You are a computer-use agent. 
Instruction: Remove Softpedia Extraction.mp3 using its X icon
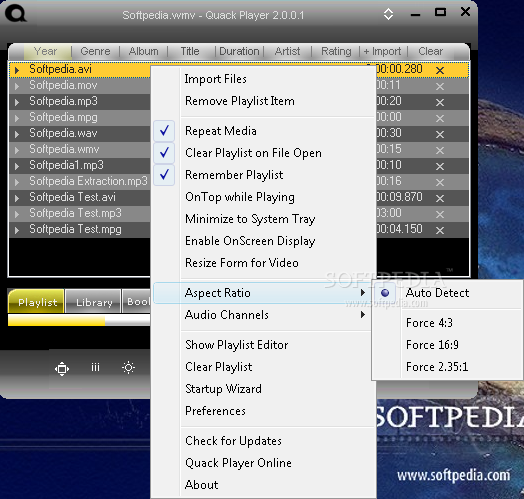(440, 182)
